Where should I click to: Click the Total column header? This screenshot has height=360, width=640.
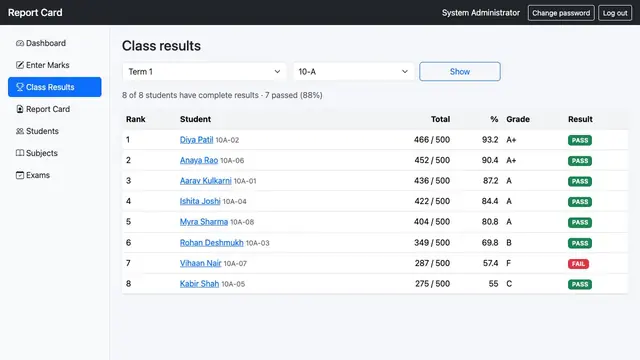click(x=440, y=119)
